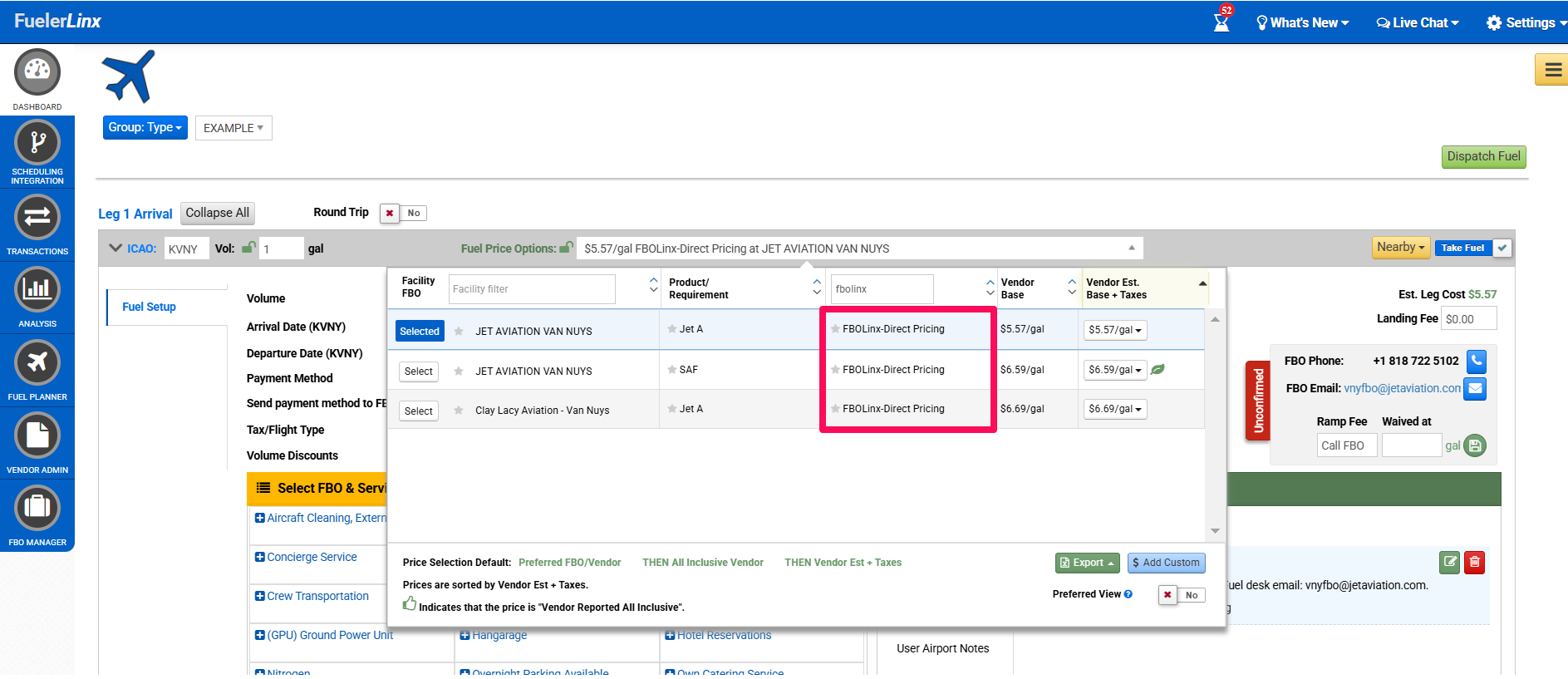The image size is (1568, 679).
Task: Click the red trash delete icon
Action: coord(1475,562)
